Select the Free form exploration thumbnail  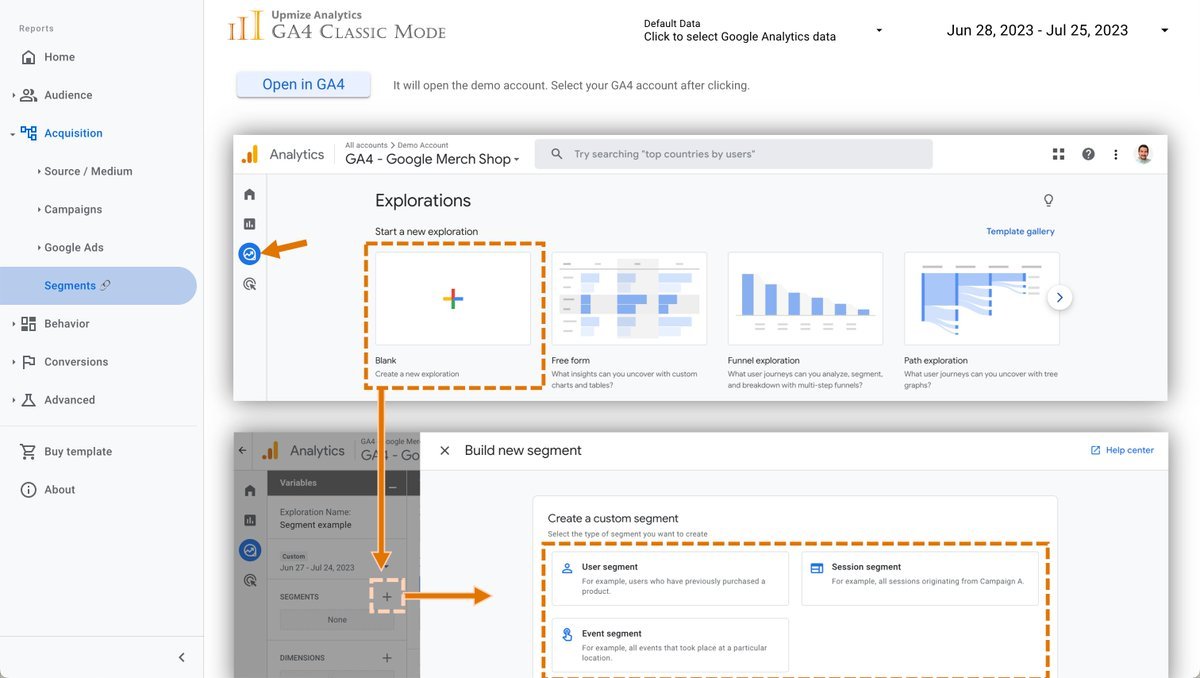629,298
